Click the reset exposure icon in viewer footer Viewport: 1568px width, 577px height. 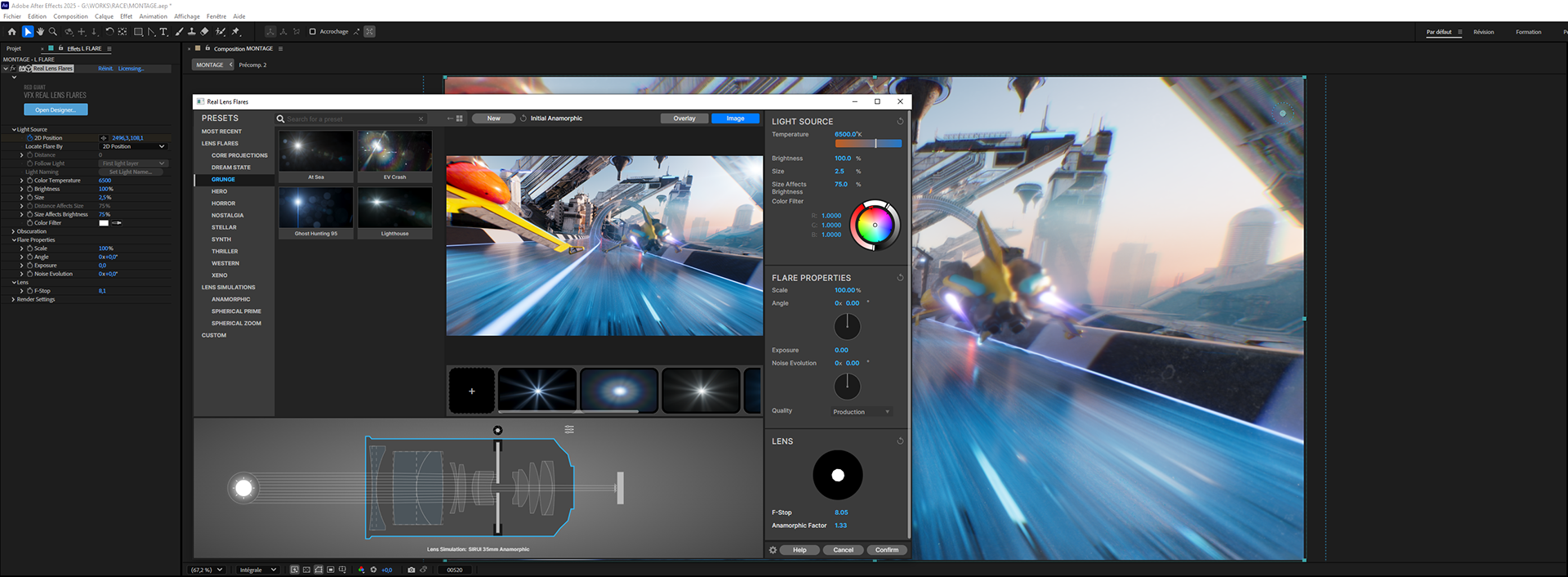374,570
